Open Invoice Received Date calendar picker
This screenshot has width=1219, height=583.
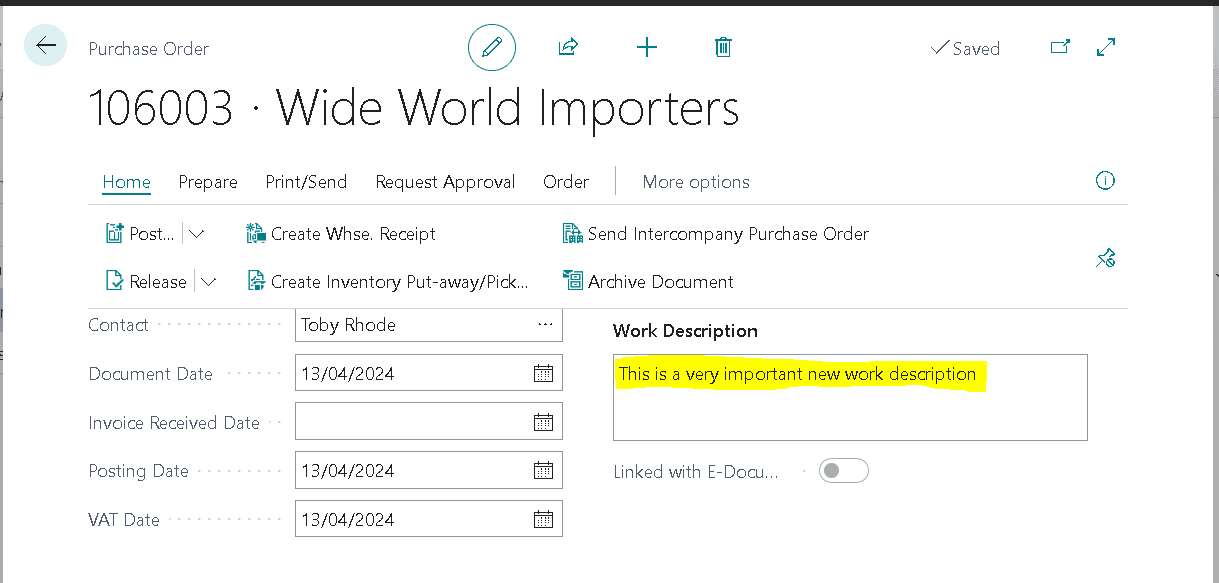point(543,422)
